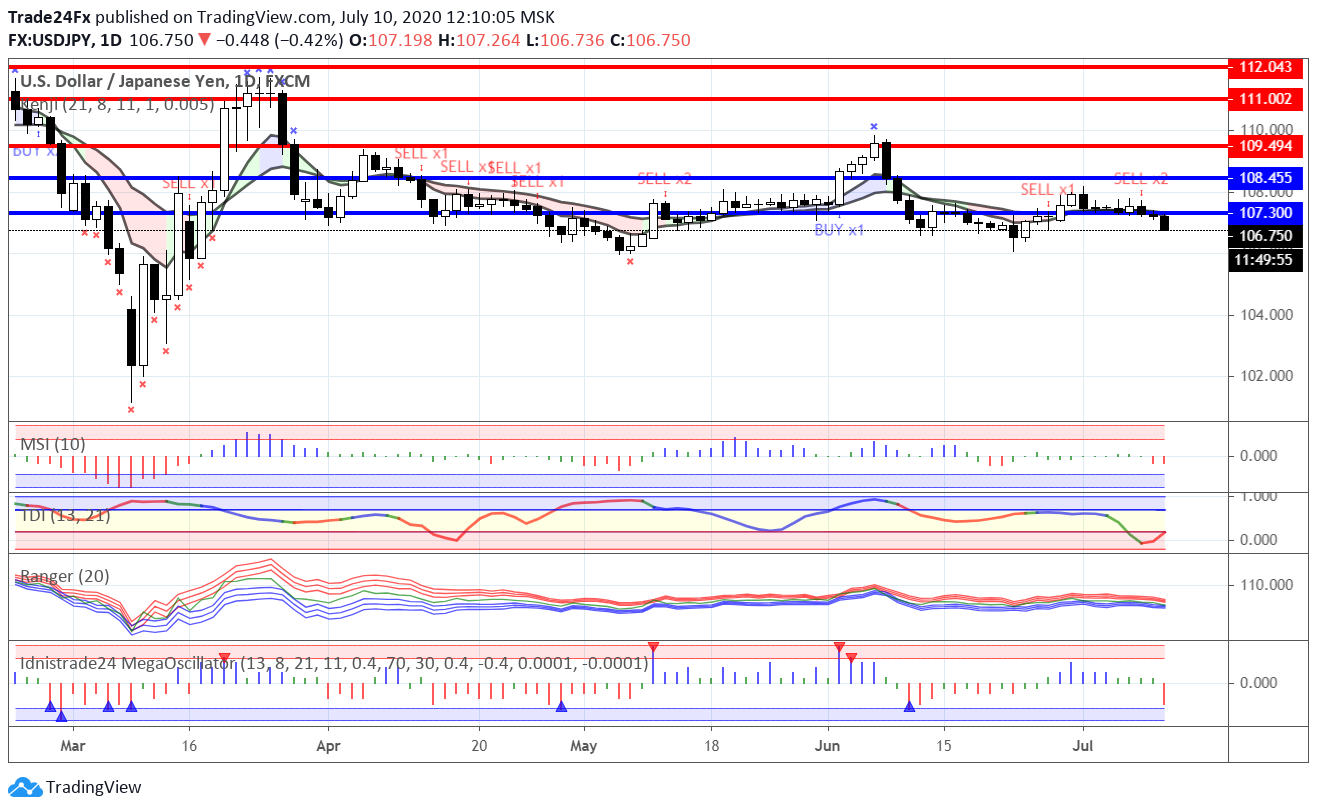Screen dimensions: 1317x811
Task: Click the red x marker below the March low
Action: [x=131, y=409]
